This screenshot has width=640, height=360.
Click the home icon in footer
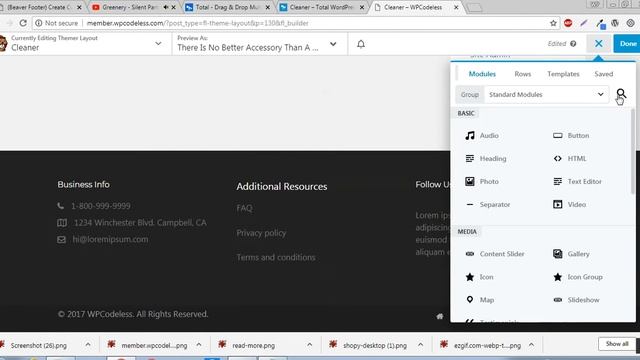pyautogui.click(x=440, y=316)
